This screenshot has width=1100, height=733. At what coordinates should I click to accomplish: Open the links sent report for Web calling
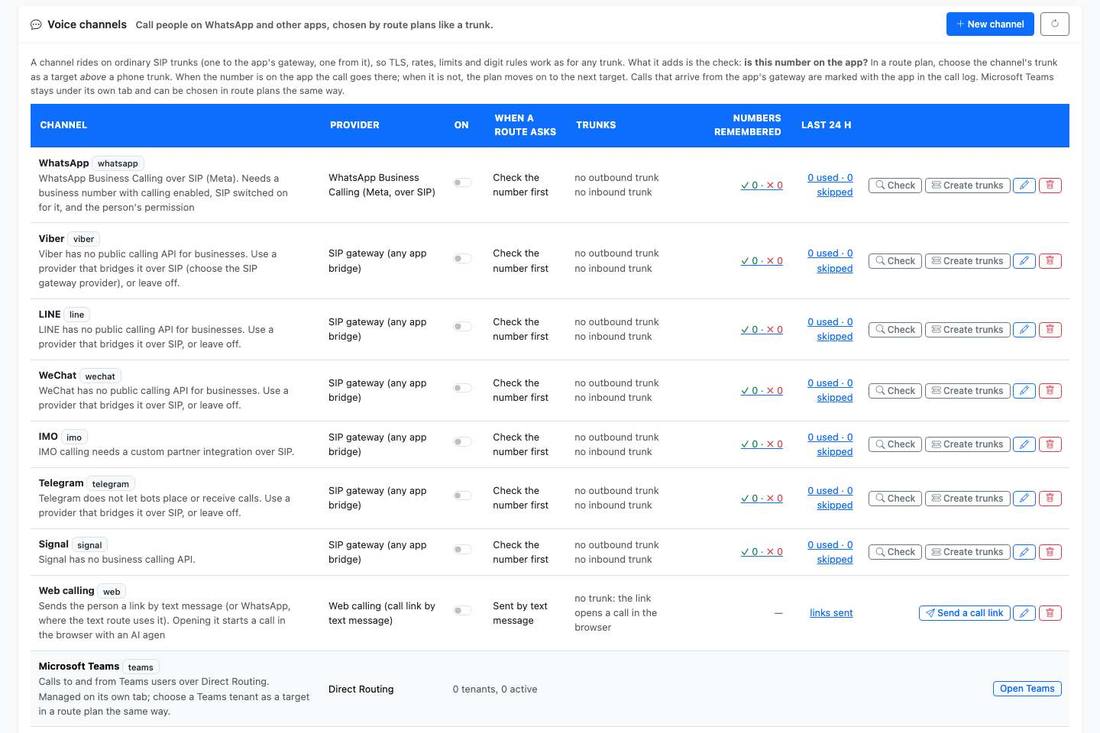point(831,613)
